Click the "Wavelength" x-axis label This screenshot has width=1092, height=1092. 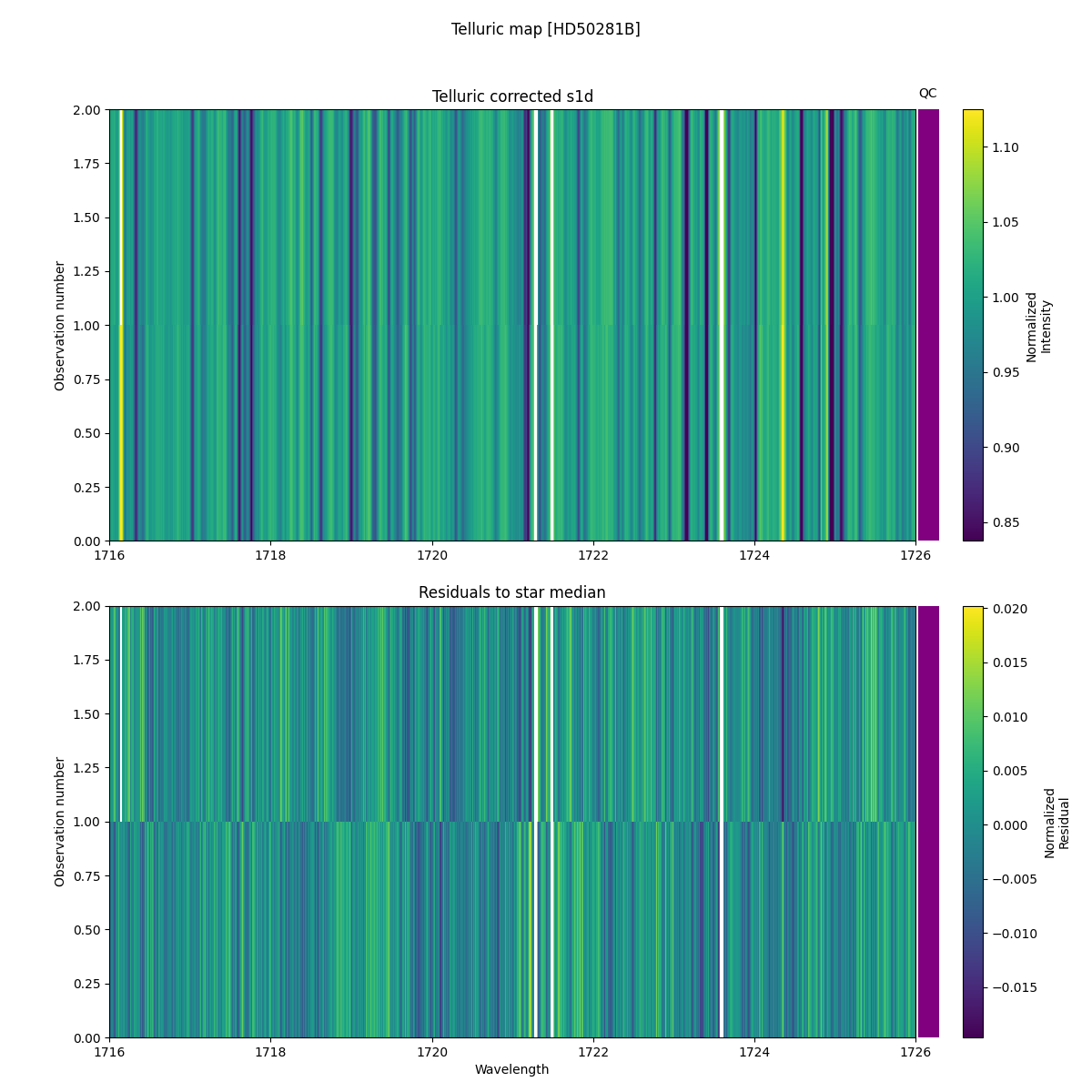click(x=511, y=1069)
